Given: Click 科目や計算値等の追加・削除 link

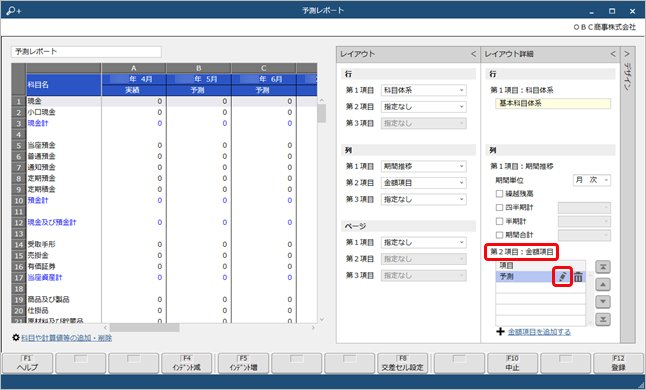Looking at the screenshot, I should (66, 338).
